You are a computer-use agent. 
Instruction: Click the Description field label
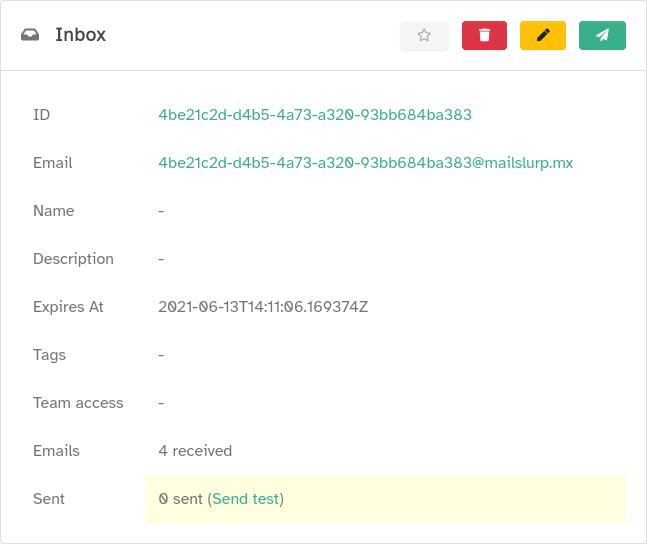(73, 259)
